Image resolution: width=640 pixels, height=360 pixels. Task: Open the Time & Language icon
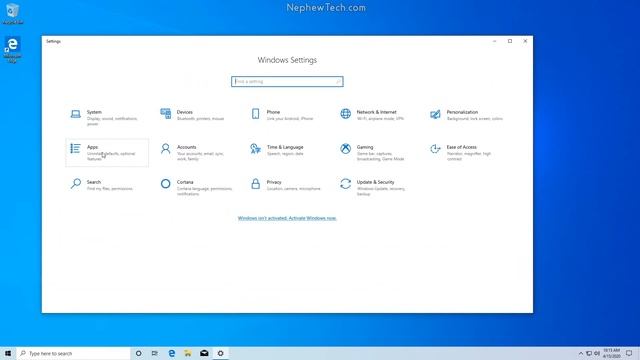point(256,149)
